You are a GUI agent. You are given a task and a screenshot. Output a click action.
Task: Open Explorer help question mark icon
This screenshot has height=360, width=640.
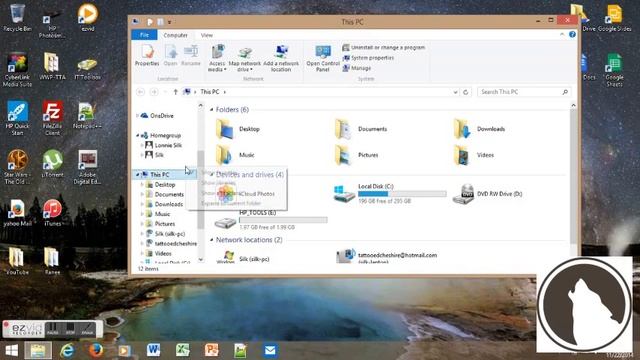(572, 35)
